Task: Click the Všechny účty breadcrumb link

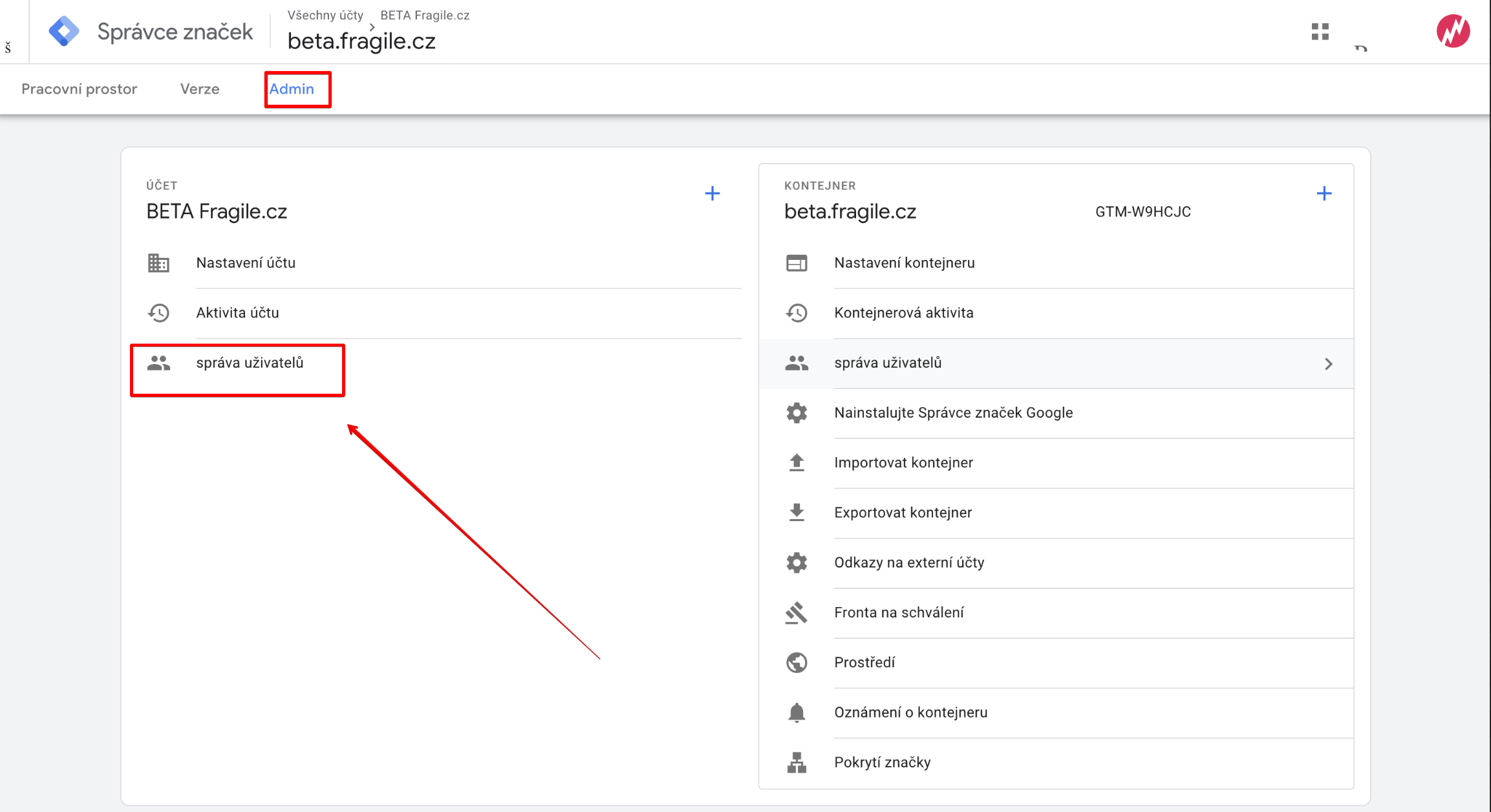Action: 325,15
